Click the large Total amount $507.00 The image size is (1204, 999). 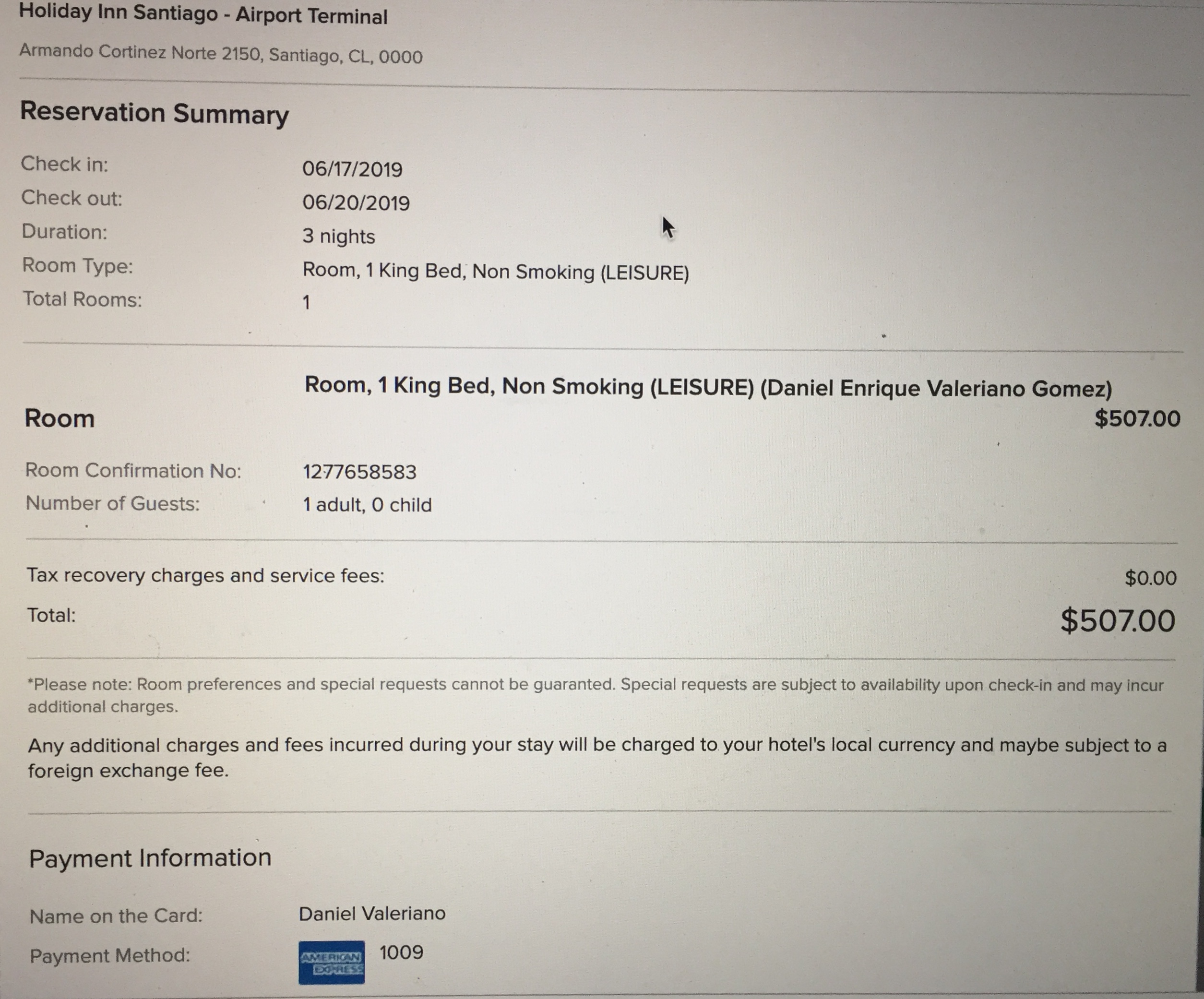pos(1118,621)
